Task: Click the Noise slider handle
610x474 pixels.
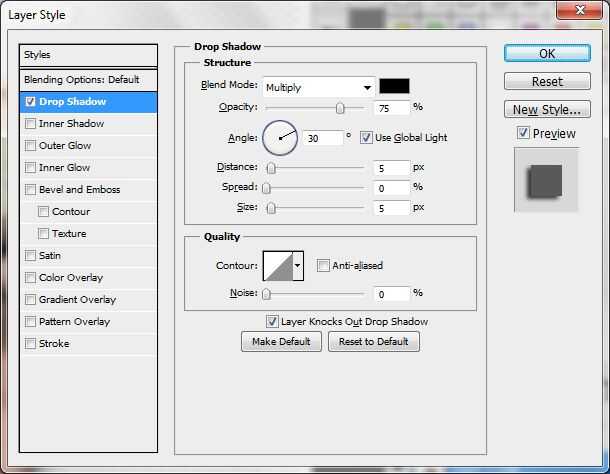Action: 266,294
